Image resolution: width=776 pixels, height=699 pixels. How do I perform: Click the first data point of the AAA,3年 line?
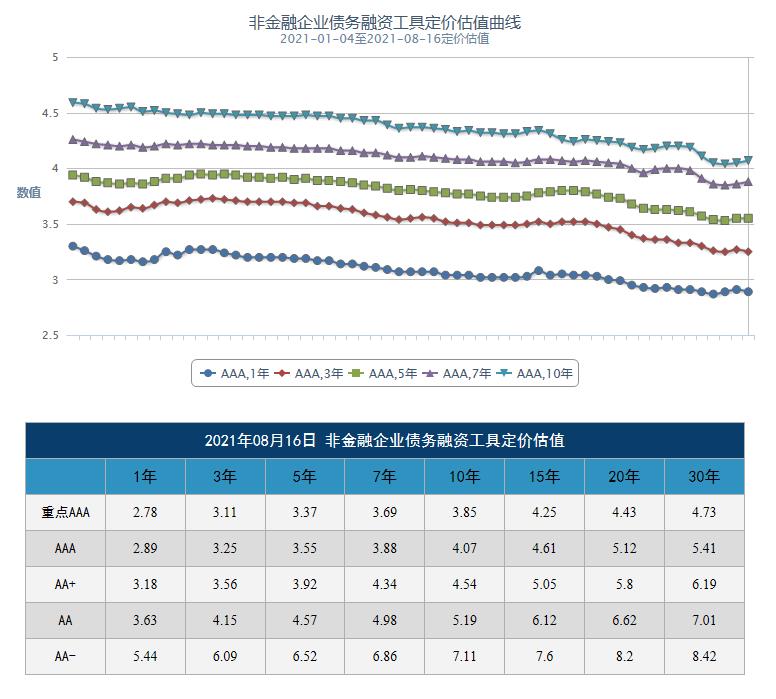tap(72, 202)
